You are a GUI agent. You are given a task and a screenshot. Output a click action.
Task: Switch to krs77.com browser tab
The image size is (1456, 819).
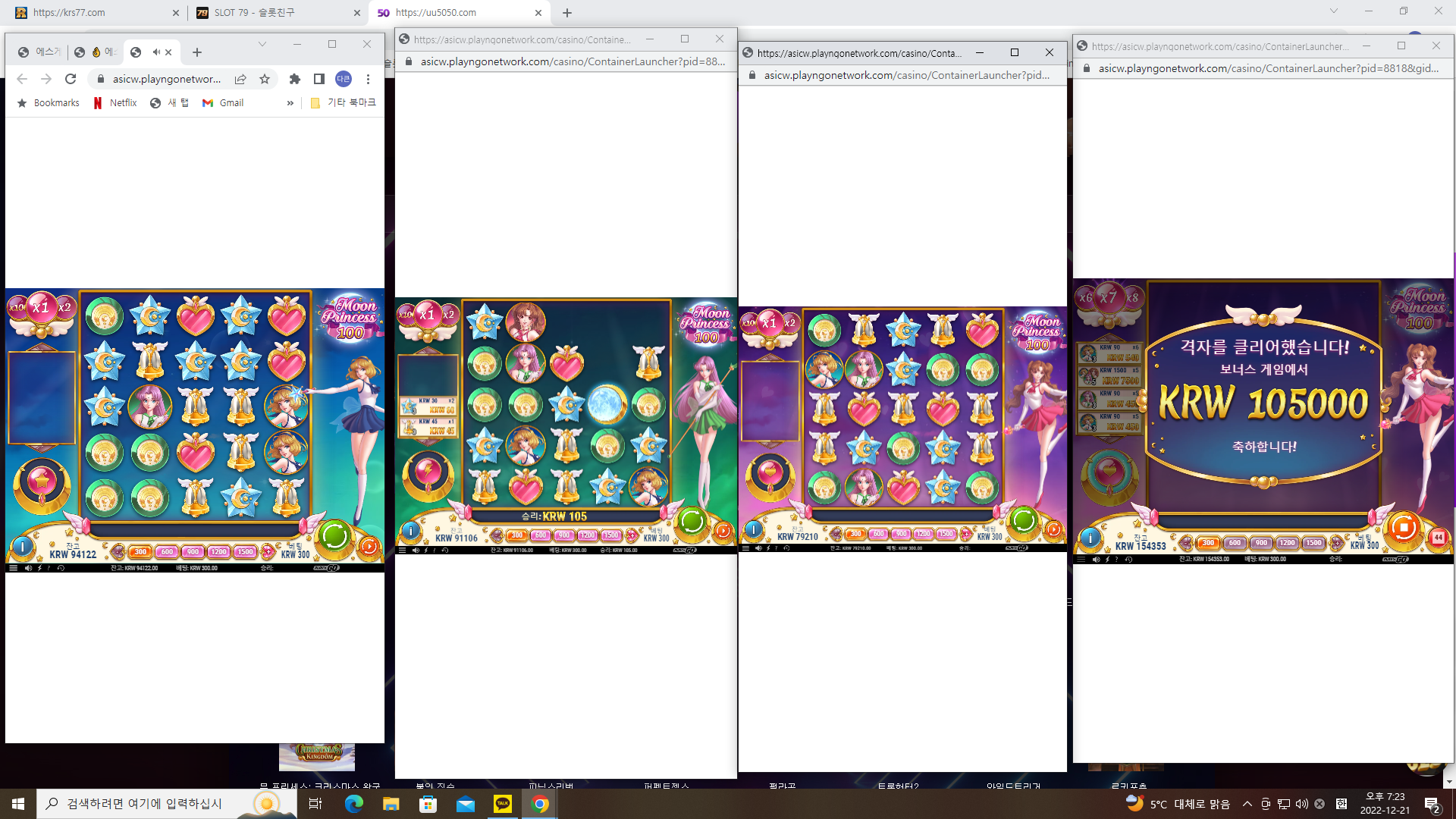[96, 13]
